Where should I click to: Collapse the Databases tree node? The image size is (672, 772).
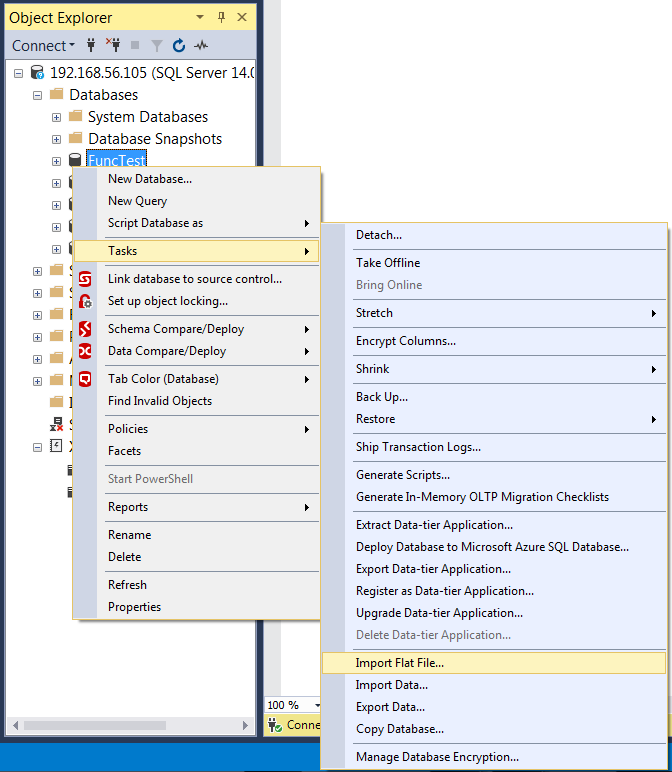(x=38, y=95)
